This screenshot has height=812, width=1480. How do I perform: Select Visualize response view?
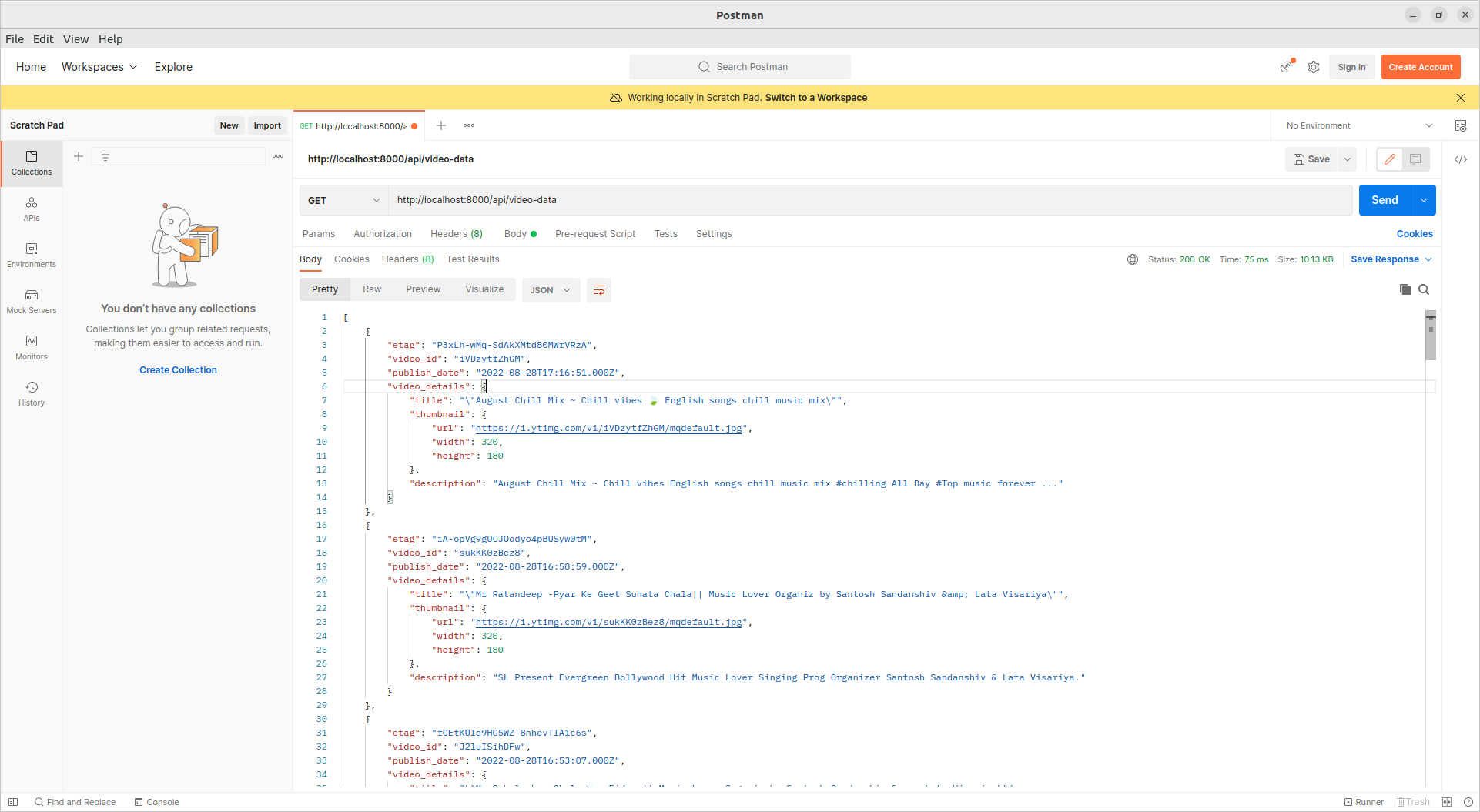(484, 289)
